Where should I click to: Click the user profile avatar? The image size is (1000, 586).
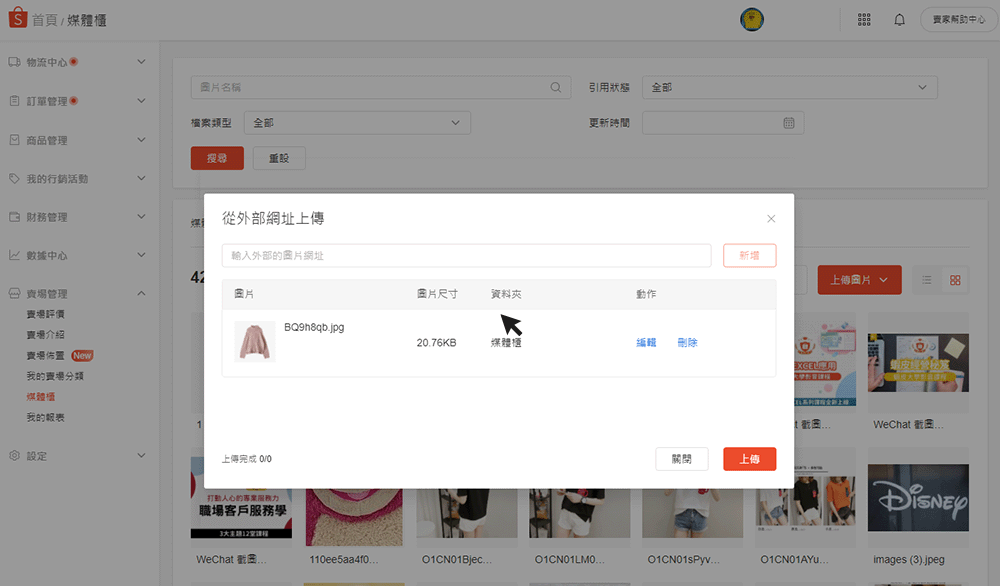[x=752, y=20]
